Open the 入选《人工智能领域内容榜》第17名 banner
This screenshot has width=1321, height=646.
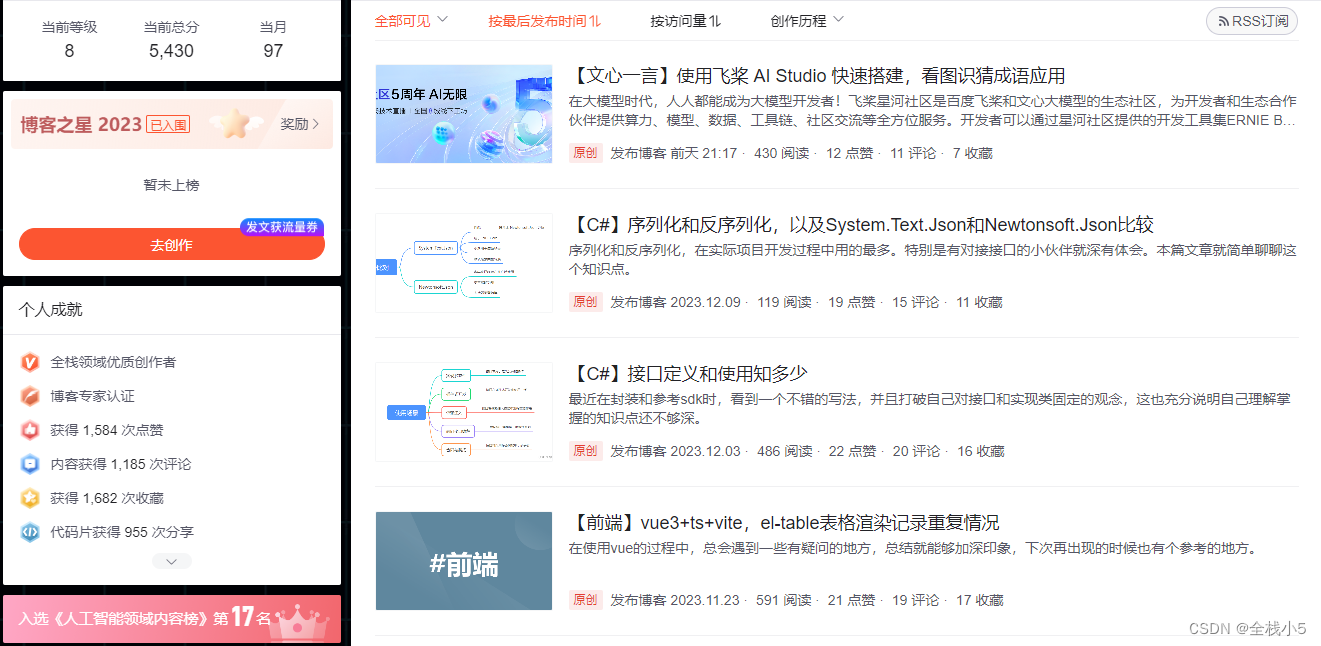(x=172, y=619)
